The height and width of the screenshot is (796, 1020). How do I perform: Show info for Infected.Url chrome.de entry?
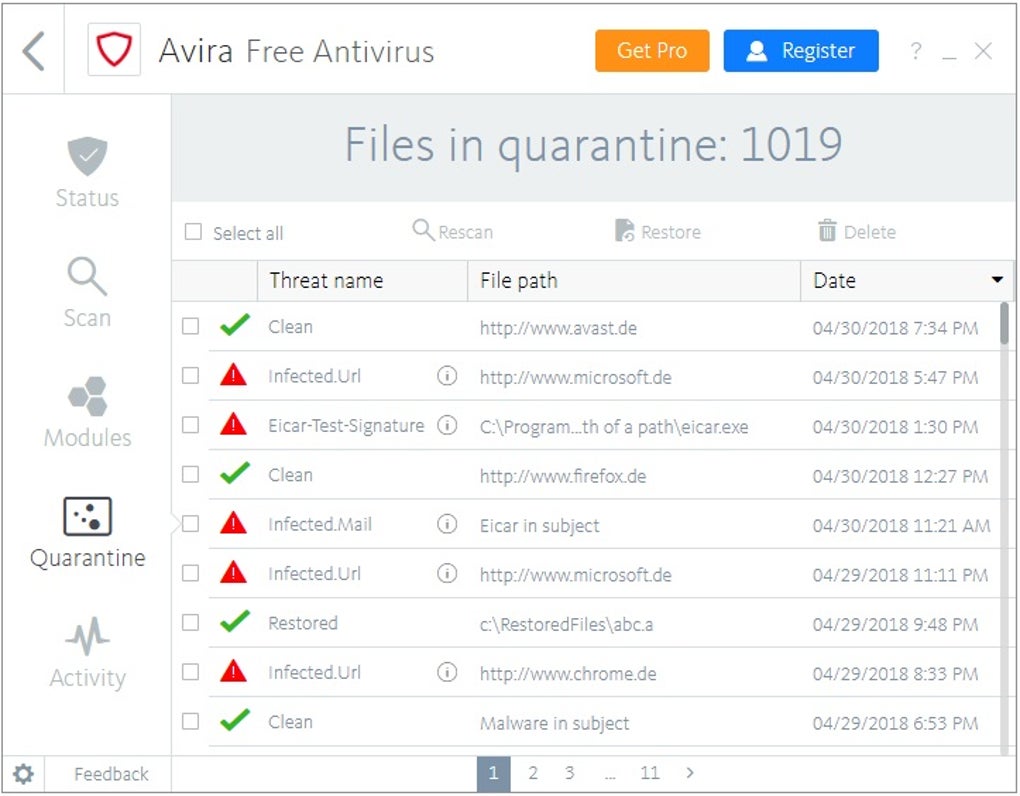coord(447,672)
